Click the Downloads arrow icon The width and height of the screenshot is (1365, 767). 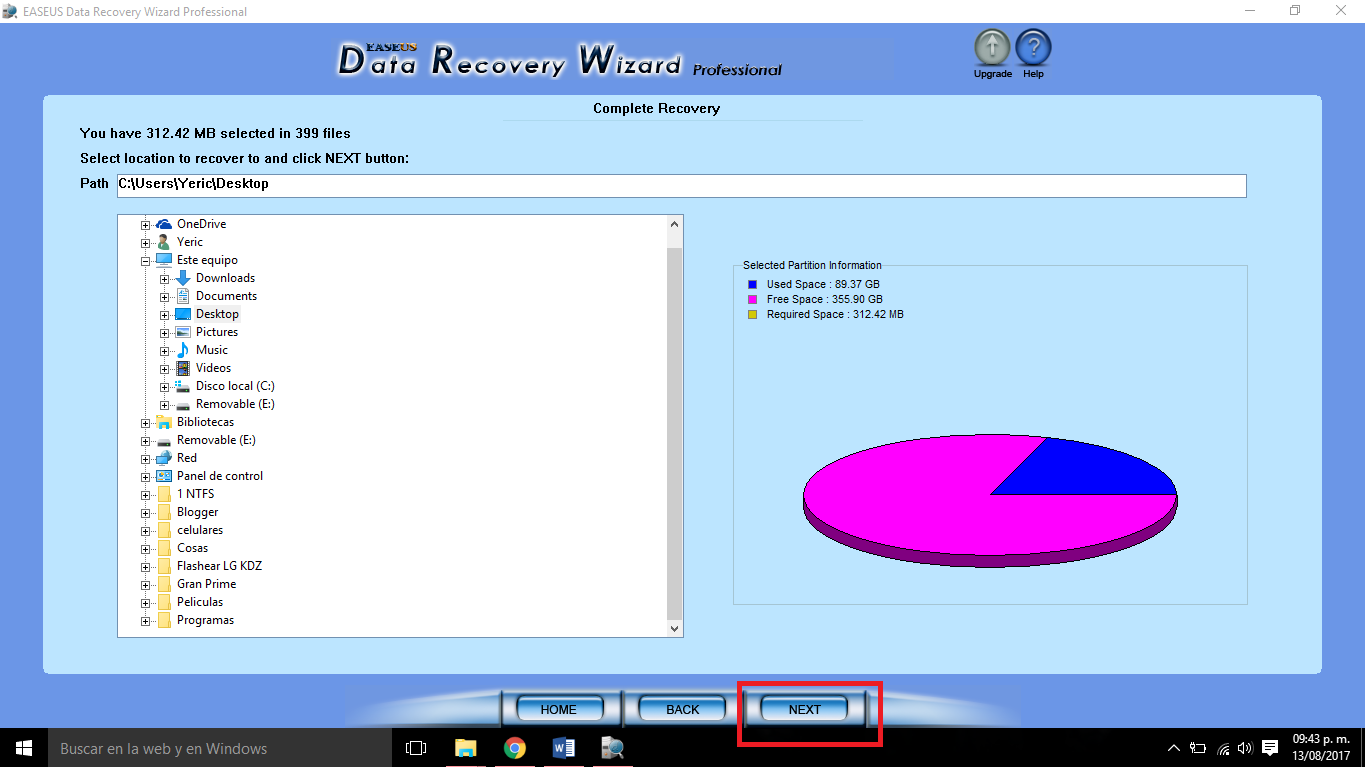(183, 278)
